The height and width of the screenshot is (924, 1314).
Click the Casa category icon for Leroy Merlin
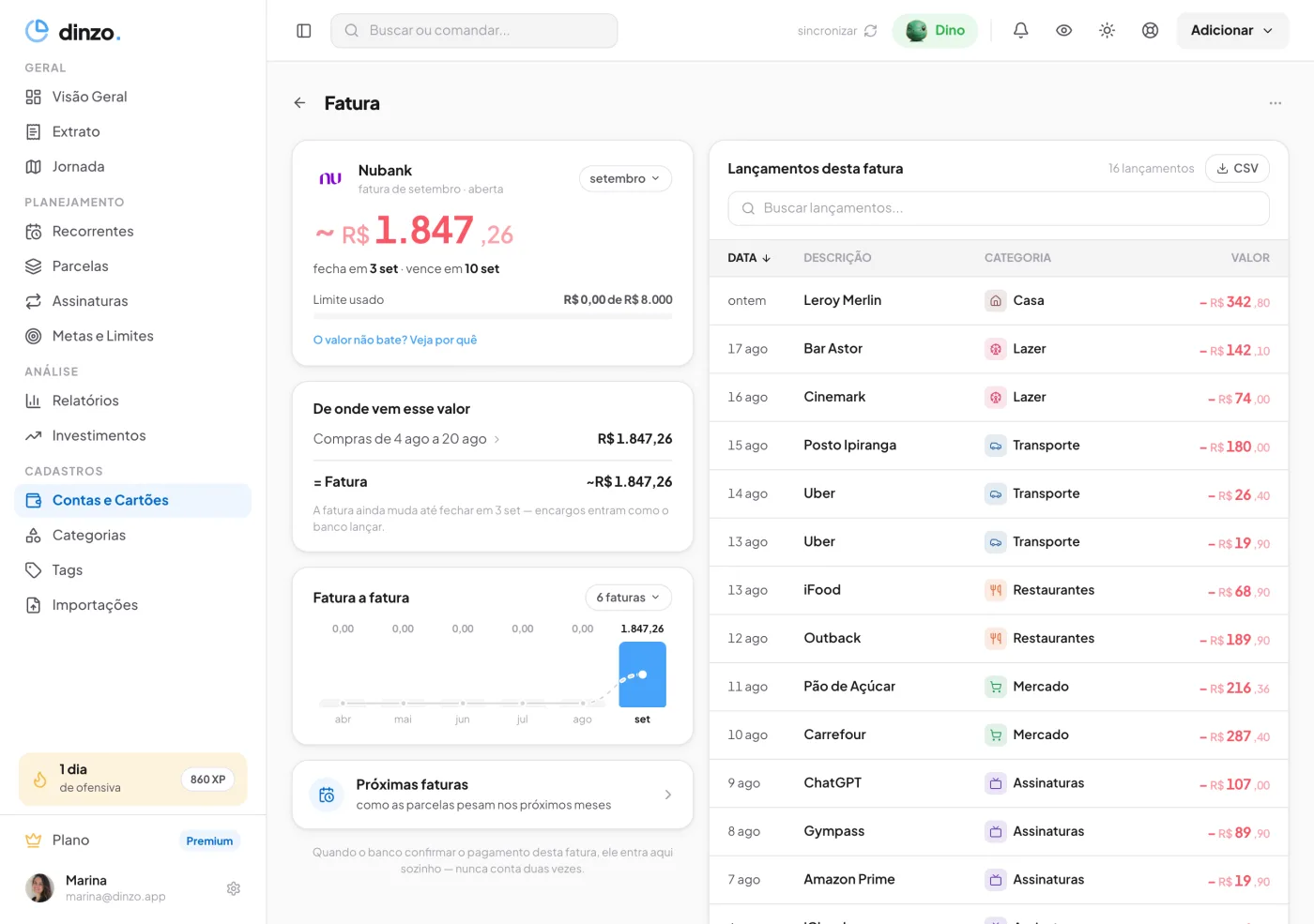(996, 301)
